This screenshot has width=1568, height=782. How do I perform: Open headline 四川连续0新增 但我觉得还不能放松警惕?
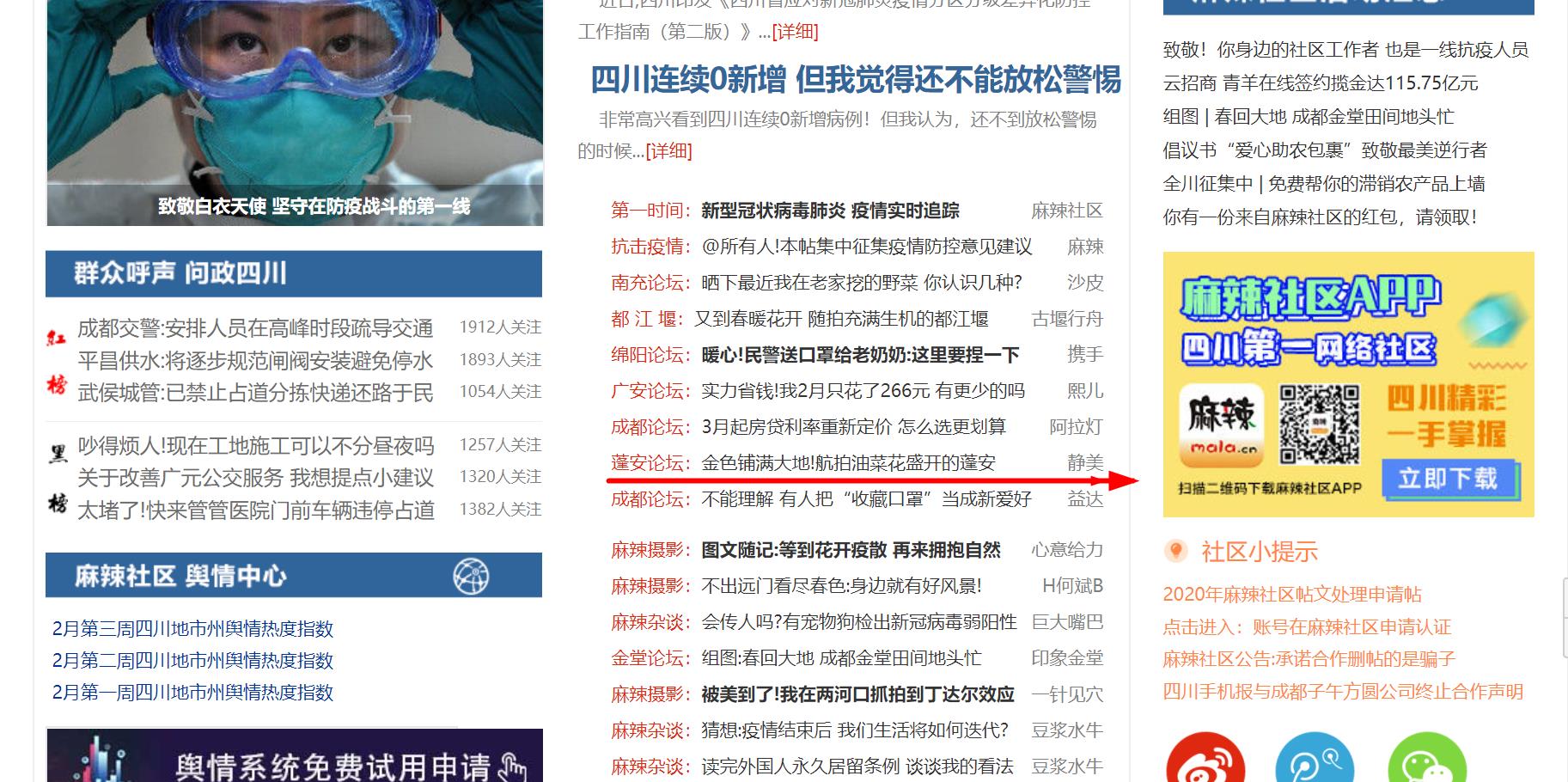tap(855, 80)
